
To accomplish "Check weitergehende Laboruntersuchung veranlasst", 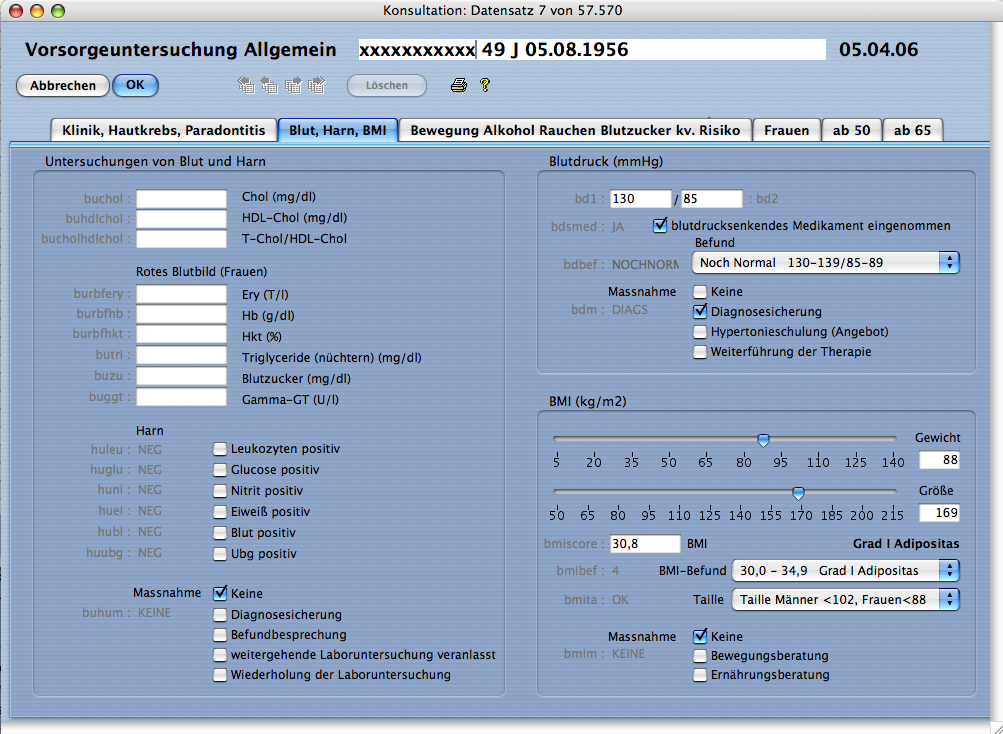I will pos(219,655).
